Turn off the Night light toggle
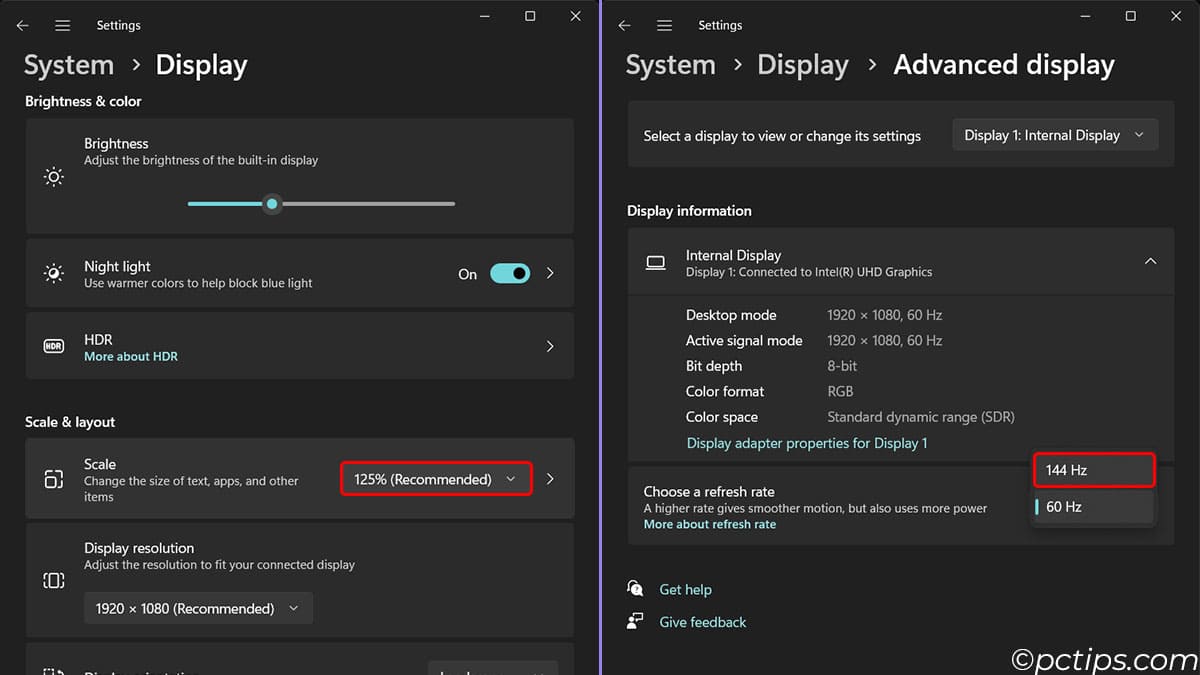1200x675 pixels. [510, 273]
